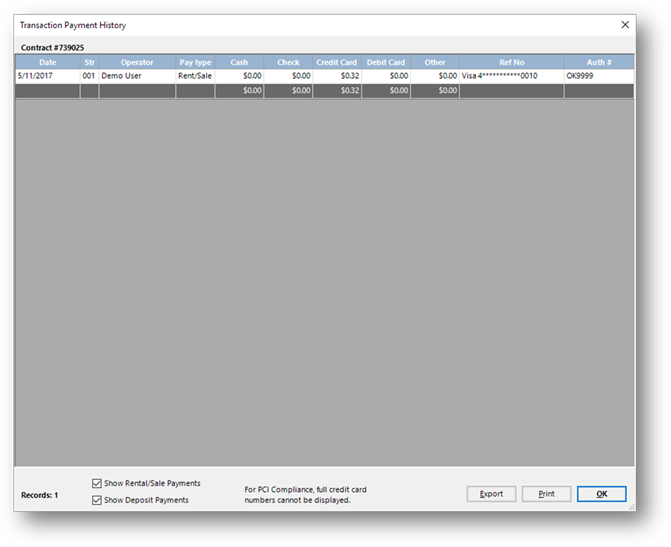Click the Auth # column header
Screen dimensions: 671x547
point(598,62)
